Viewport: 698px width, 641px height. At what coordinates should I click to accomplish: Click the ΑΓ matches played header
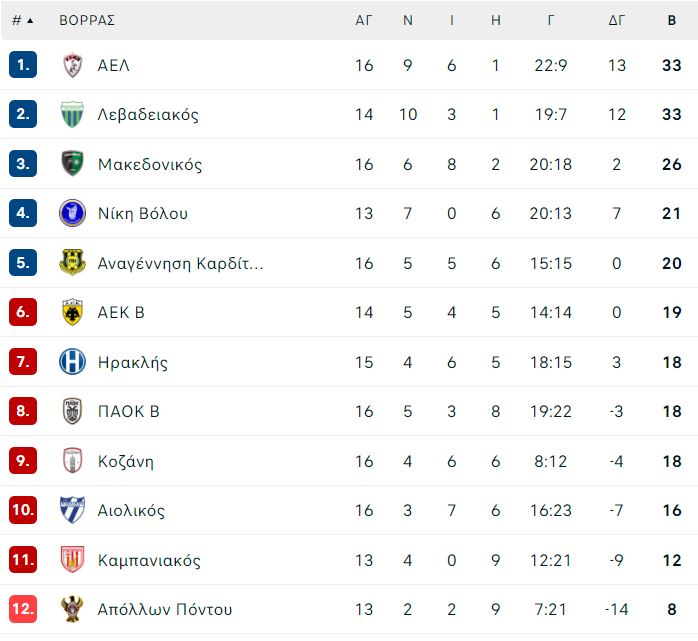[x=363, y=20]
